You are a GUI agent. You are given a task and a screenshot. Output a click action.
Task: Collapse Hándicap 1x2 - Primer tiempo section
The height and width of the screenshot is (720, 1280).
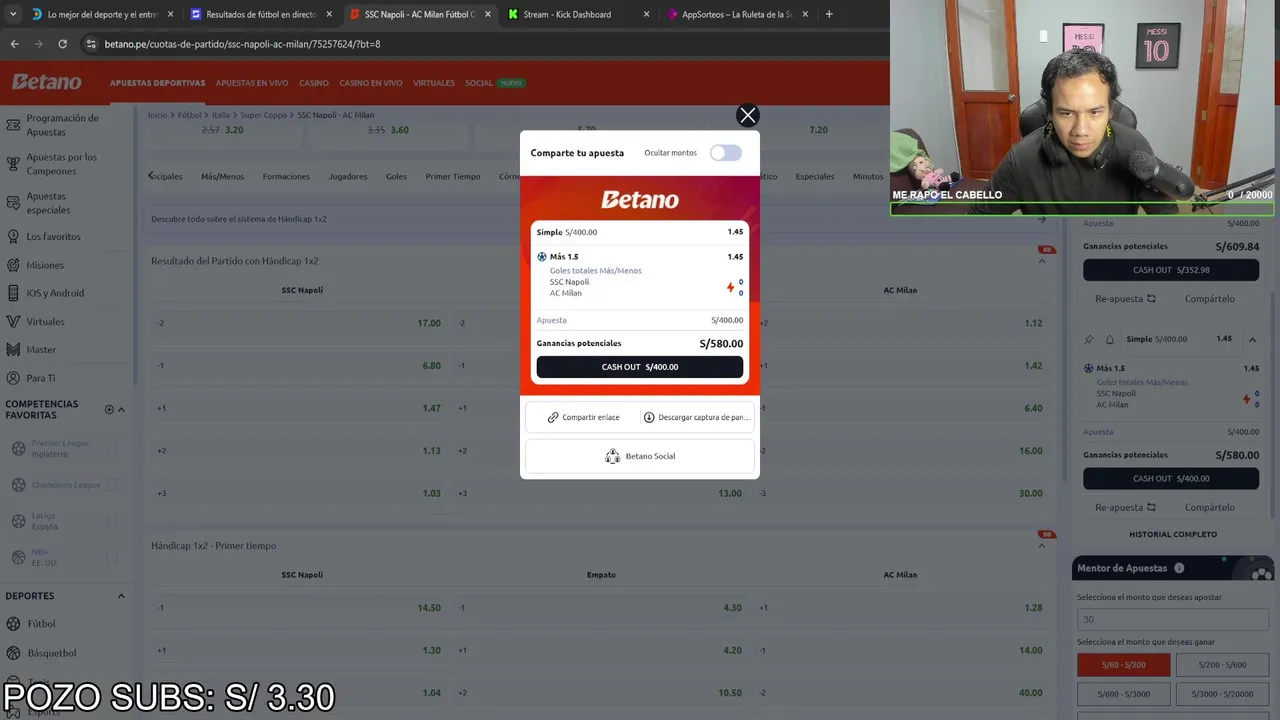[x=1041, y=546]
